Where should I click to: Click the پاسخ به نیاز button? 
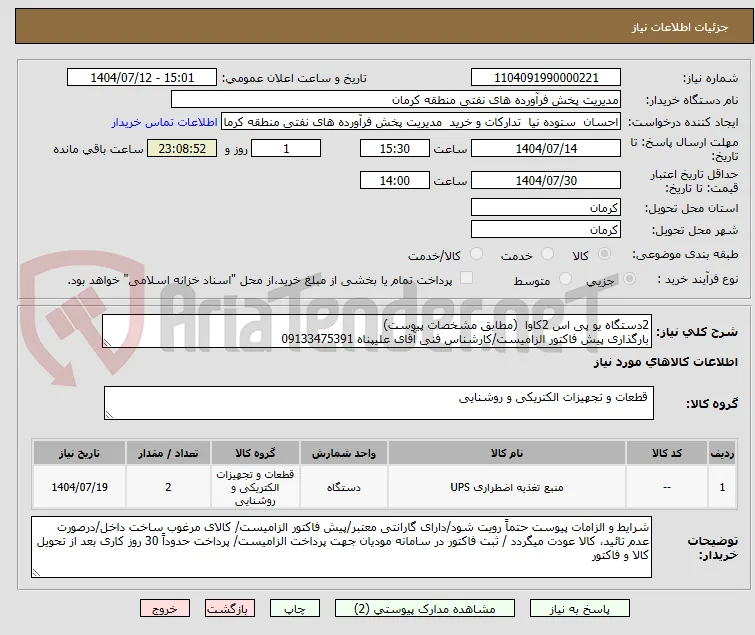click(580, 609)
